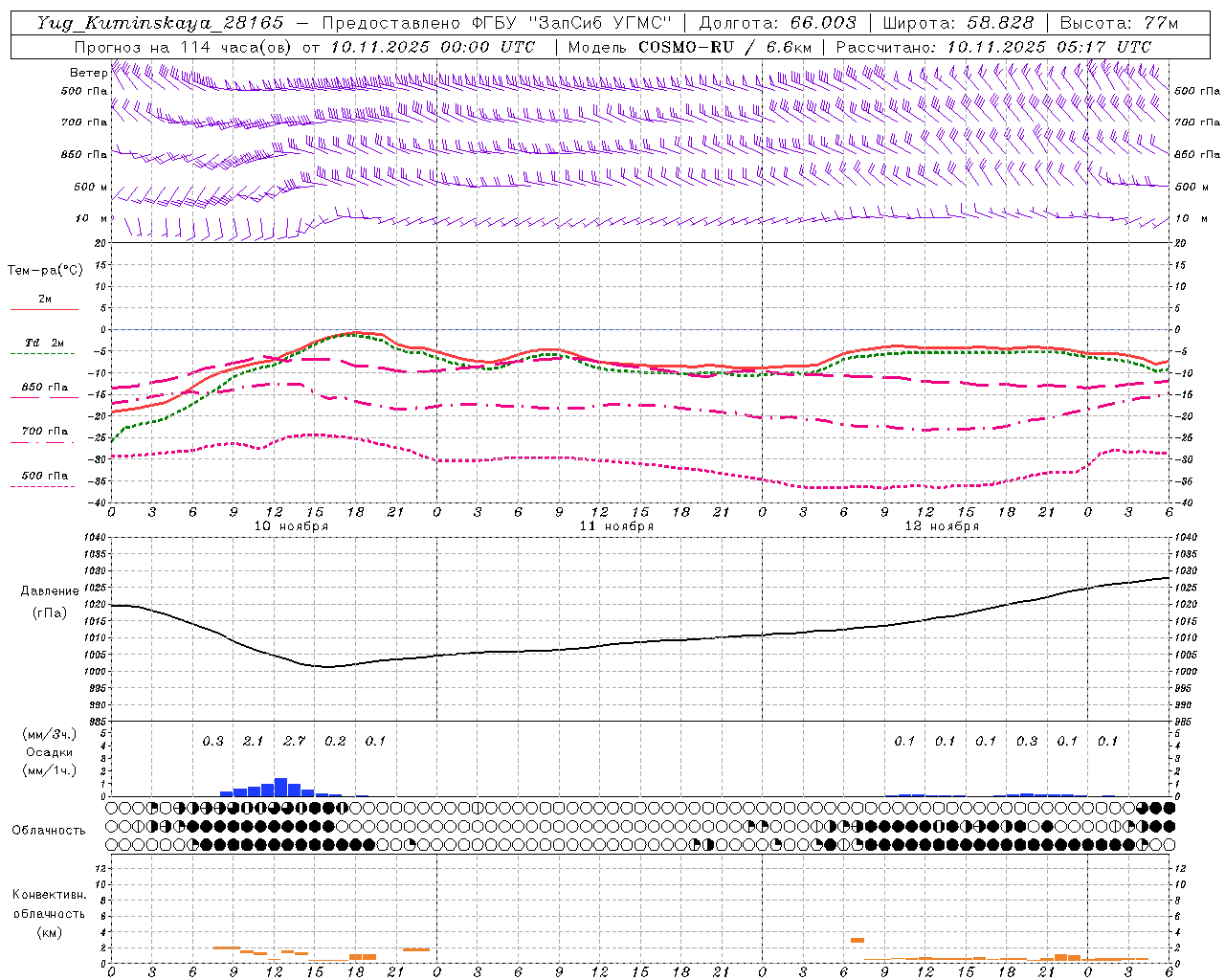This screenshot has height=980, width=1225.
Task: Click the 2.7 precipitation amount
Action: coord(295,742)
